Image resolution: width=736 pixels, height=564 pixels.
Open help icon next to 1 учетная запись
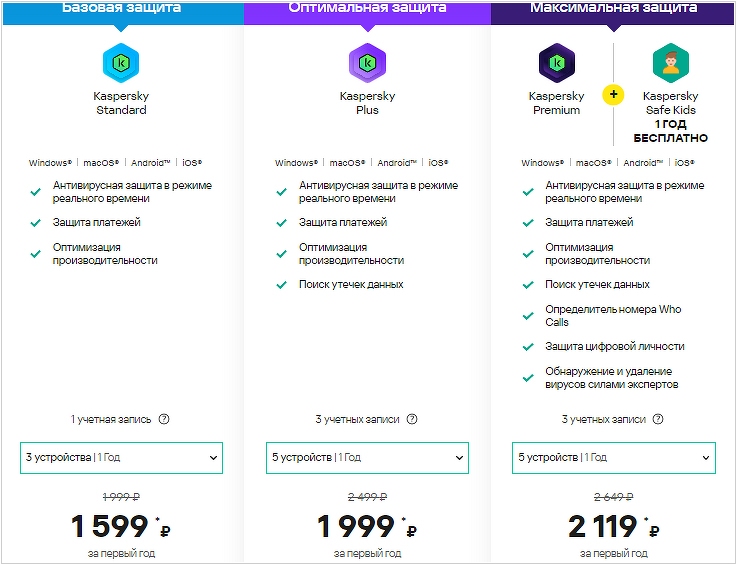coord(164,419)
